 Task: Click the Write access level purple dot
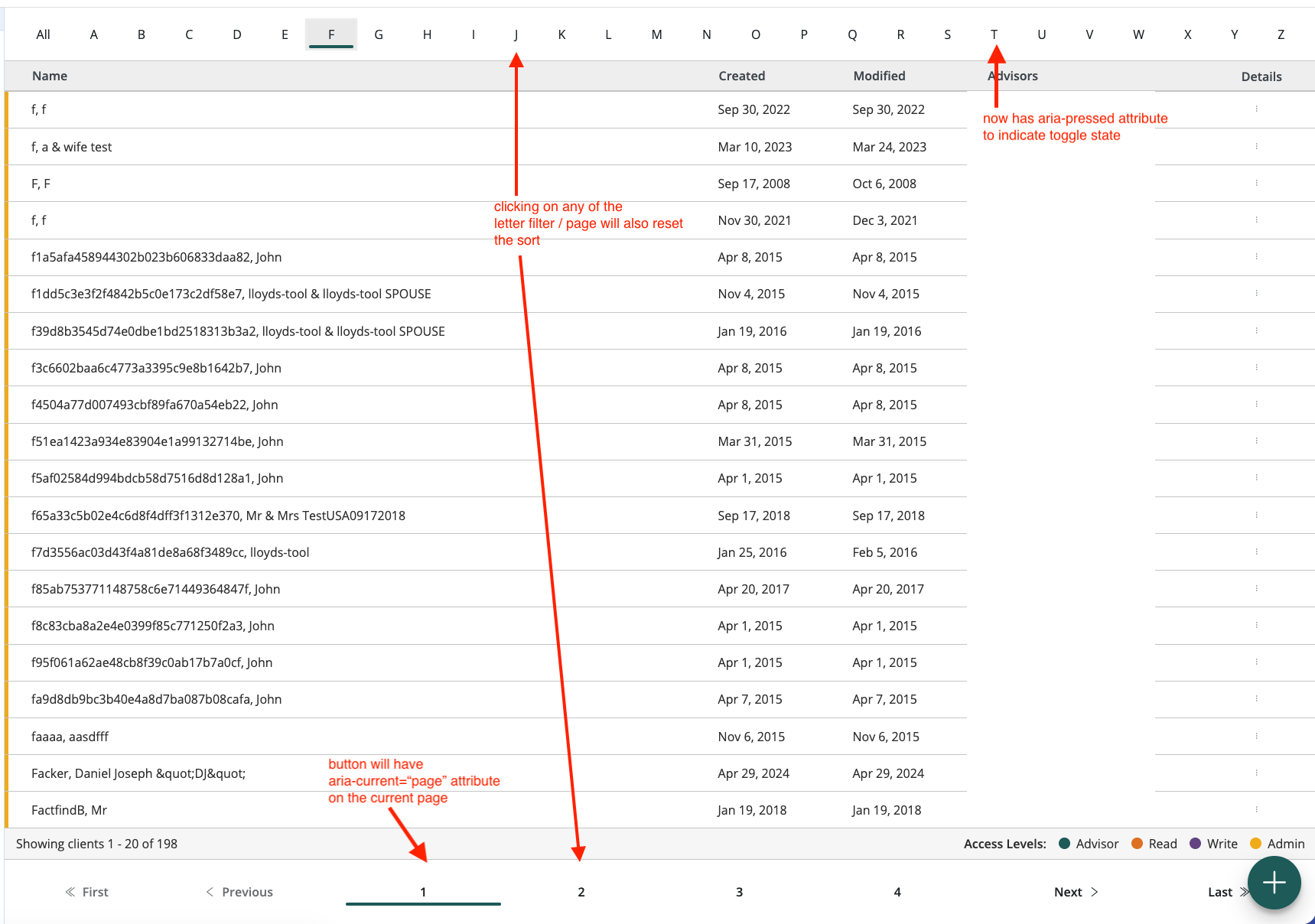pos(1195,844)
